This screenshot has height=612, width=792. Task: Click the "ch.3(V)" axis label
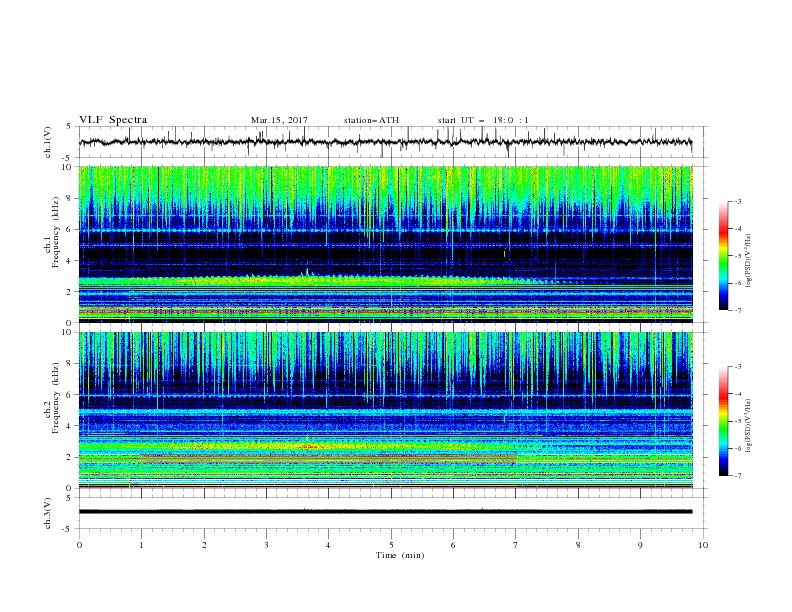[48, 513]
